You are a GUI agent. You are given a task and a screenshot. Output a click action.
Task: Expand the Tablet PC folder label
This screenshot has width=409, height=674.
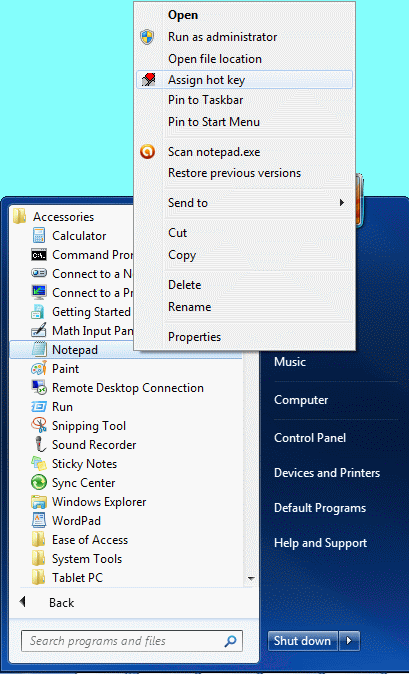(77, 578)
